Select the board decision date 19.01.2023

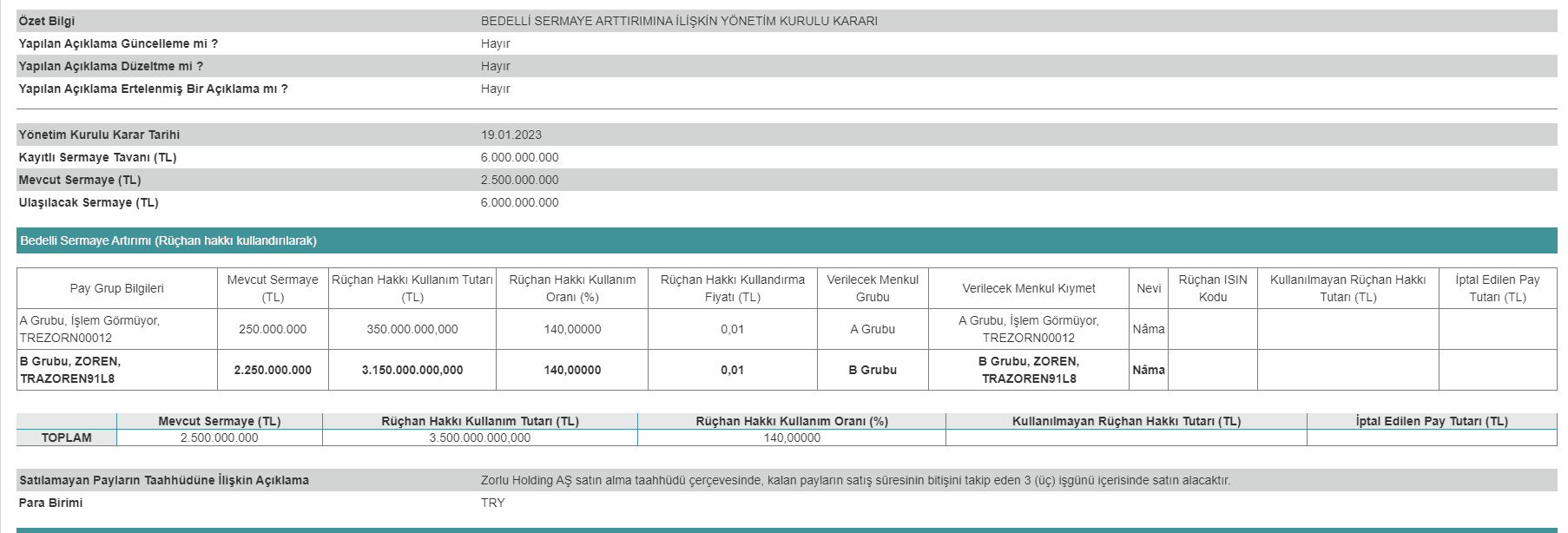pos(511,135)
